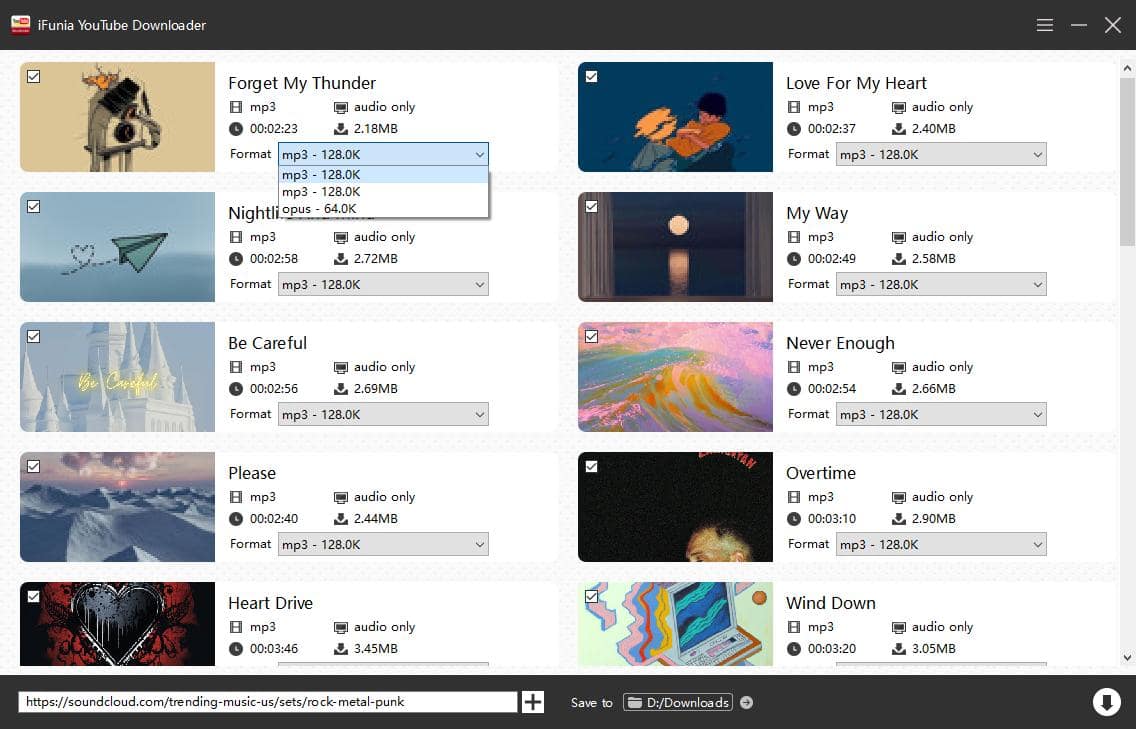Click the audio only monitor icon for Overtime
This screenshot has width=1136, height=729.
pyautogui.click(x=899, y=497)
